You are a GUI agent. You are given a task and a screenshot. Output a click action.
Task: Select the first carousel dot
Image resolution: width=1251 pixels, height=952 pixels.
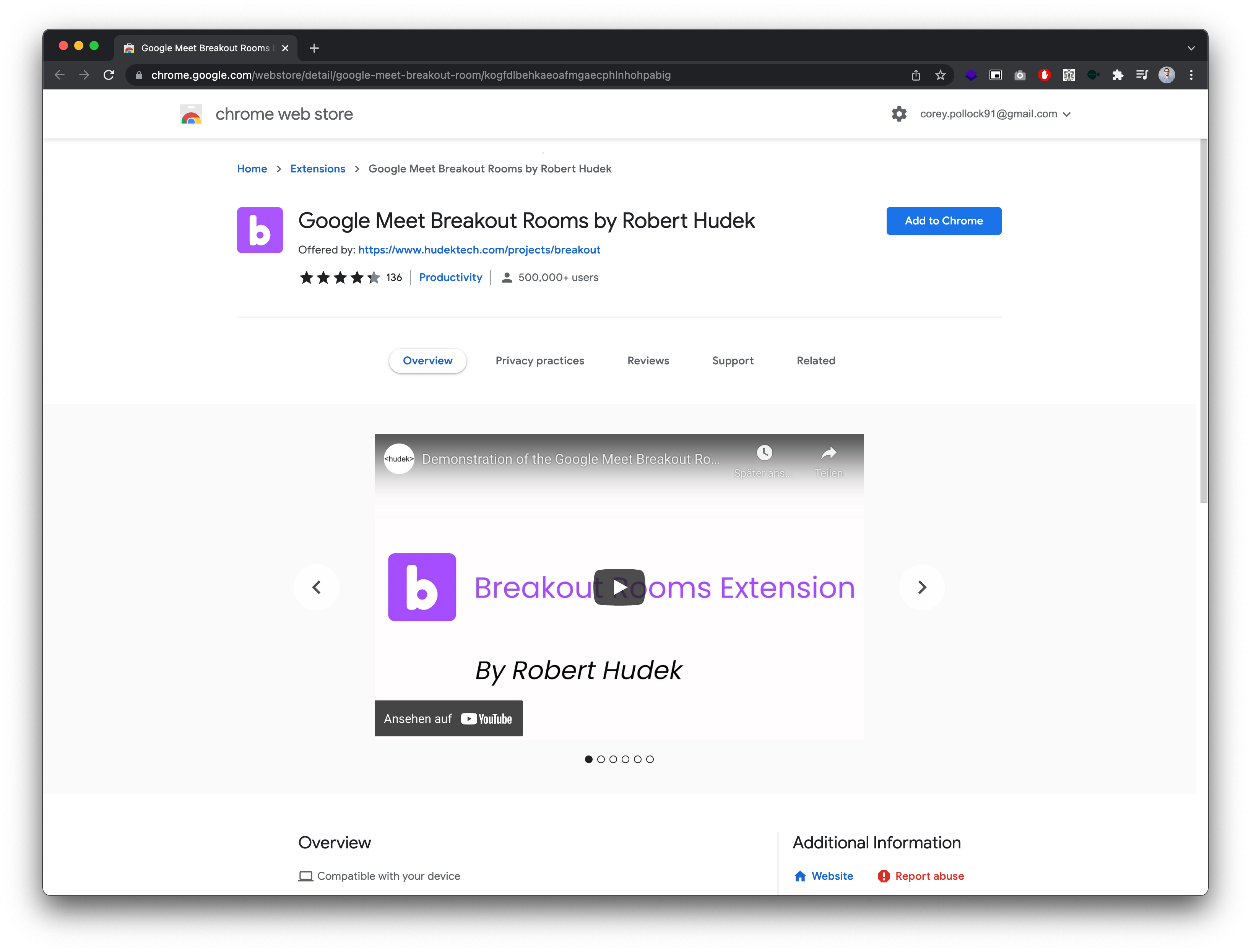[x=589, y=760]
